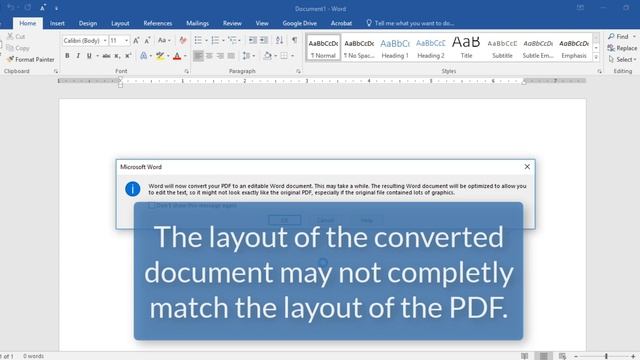Switch to the Design tab
The image size is (640, 360).
(x=88, y=23)
